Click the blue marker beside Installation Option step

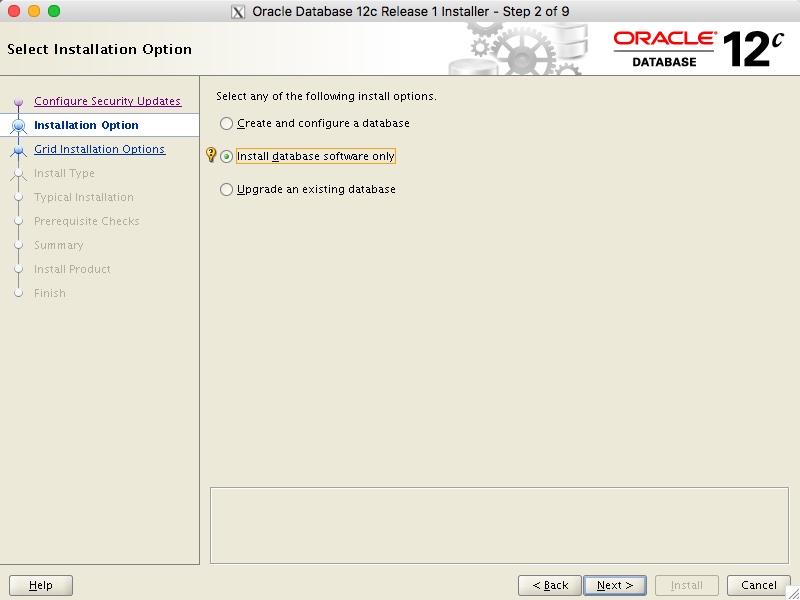point(17,125)
